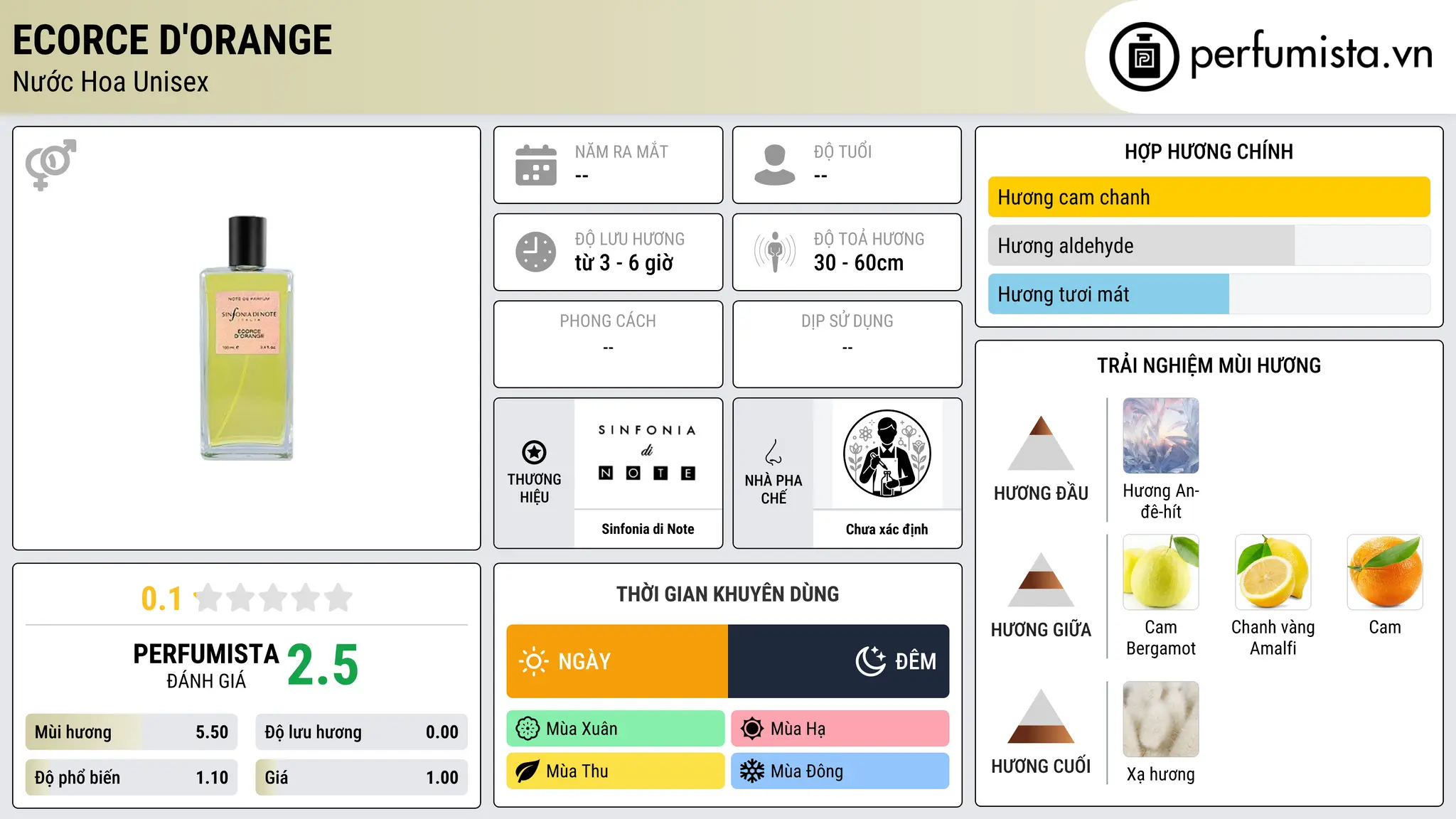Screen dimensions: 1456x819
Task: Click the DỊP SỬ DỤNG heading
Action: click(x=847, y=321)
